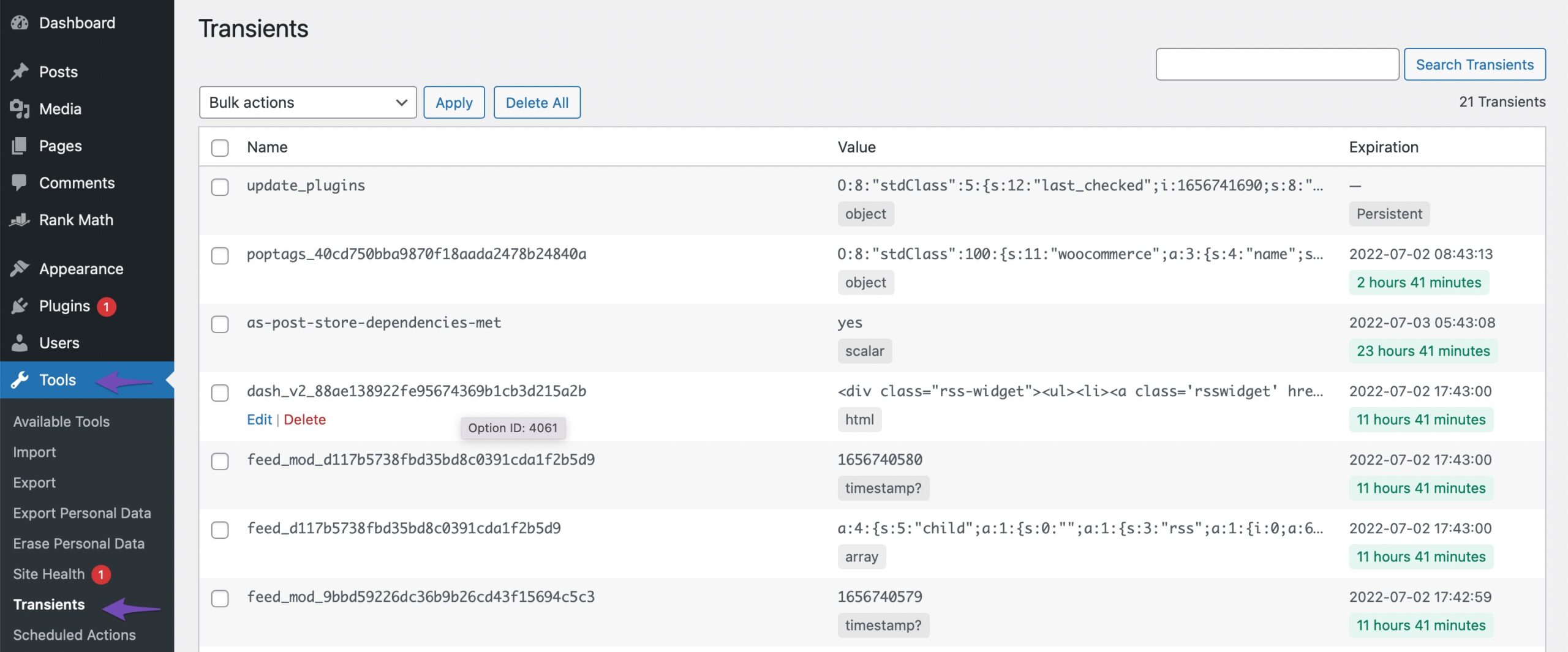Viewport: 1568px width, 652px height.
Task: Click the Appearance paintbrush icon
Action: click(20, 269)
